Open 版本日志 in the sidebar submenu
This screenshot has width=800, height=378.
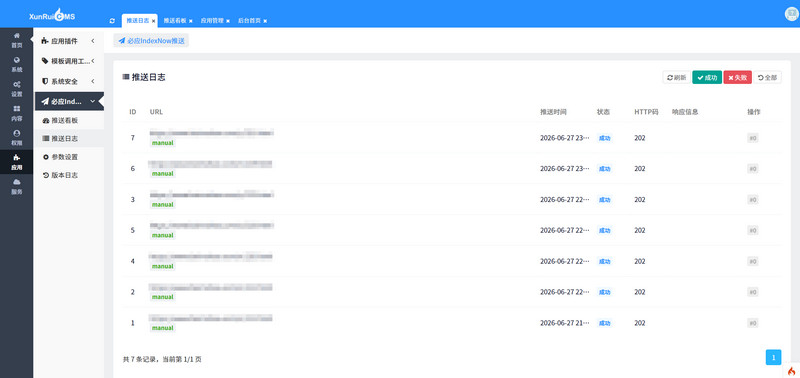click(x=65, y=175)
